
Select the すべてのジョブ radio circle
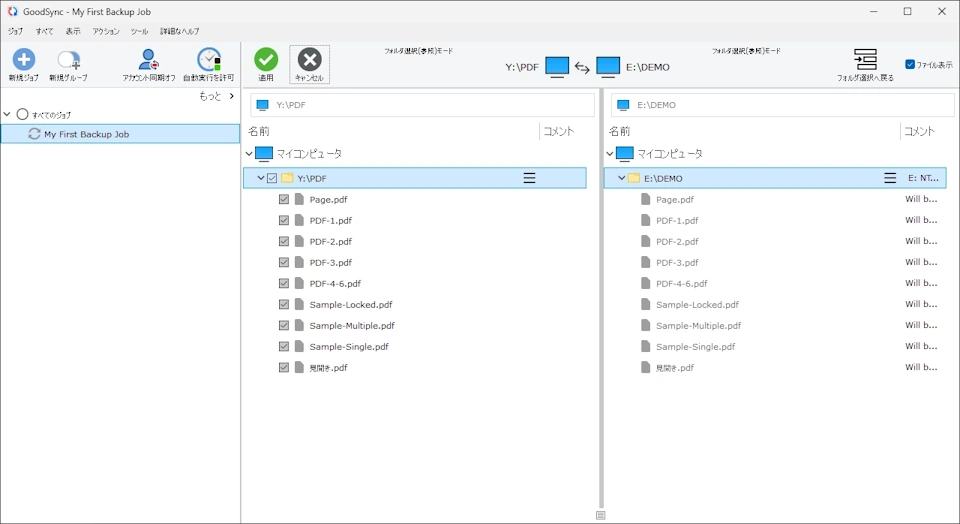pos(23,114)
